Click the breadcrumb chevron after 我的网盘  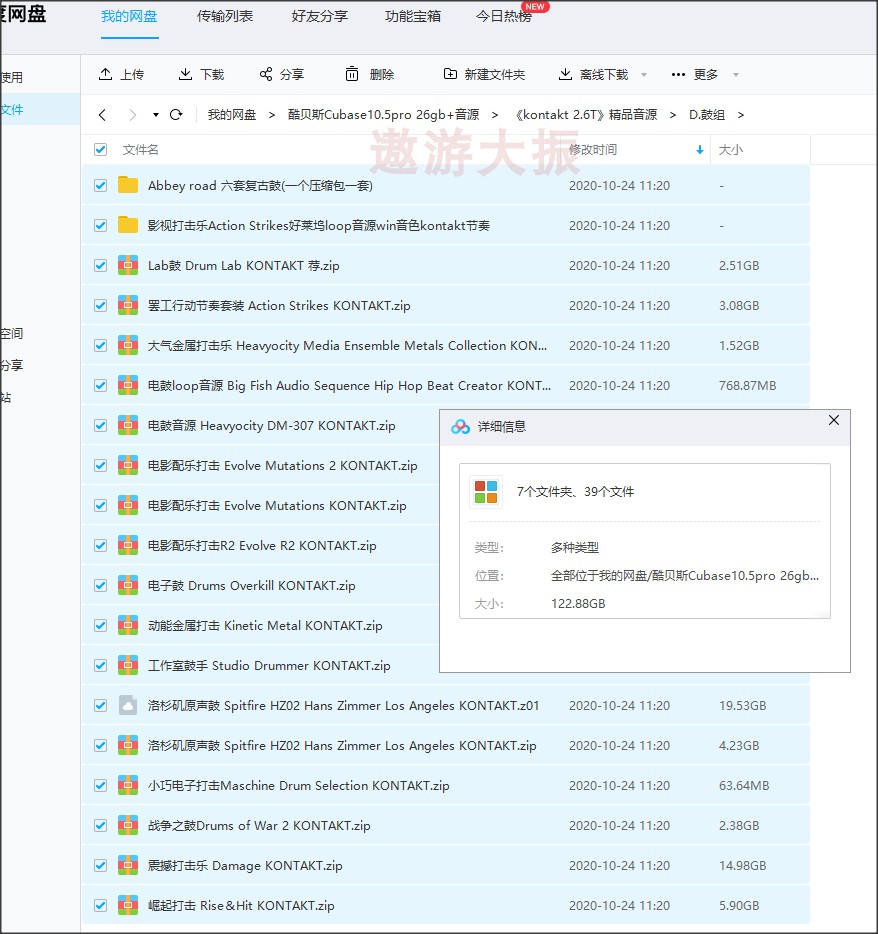(x=272, y=115)
